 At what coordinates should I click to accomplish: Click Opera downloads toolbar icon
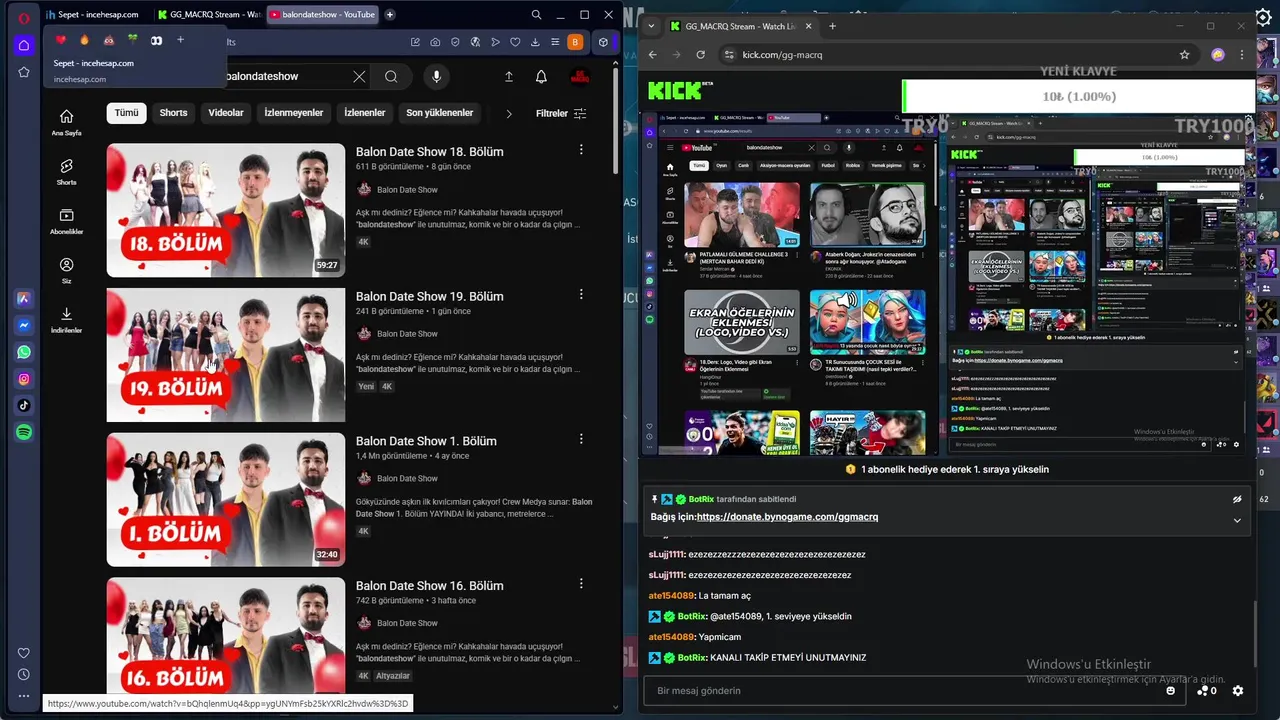tap(536, 42)
